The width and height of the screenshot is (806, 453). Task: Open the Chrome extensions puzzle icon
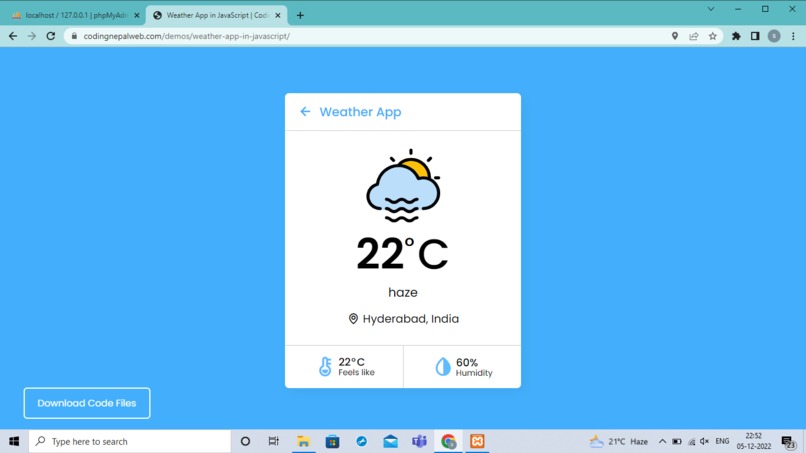coord(736,36)
